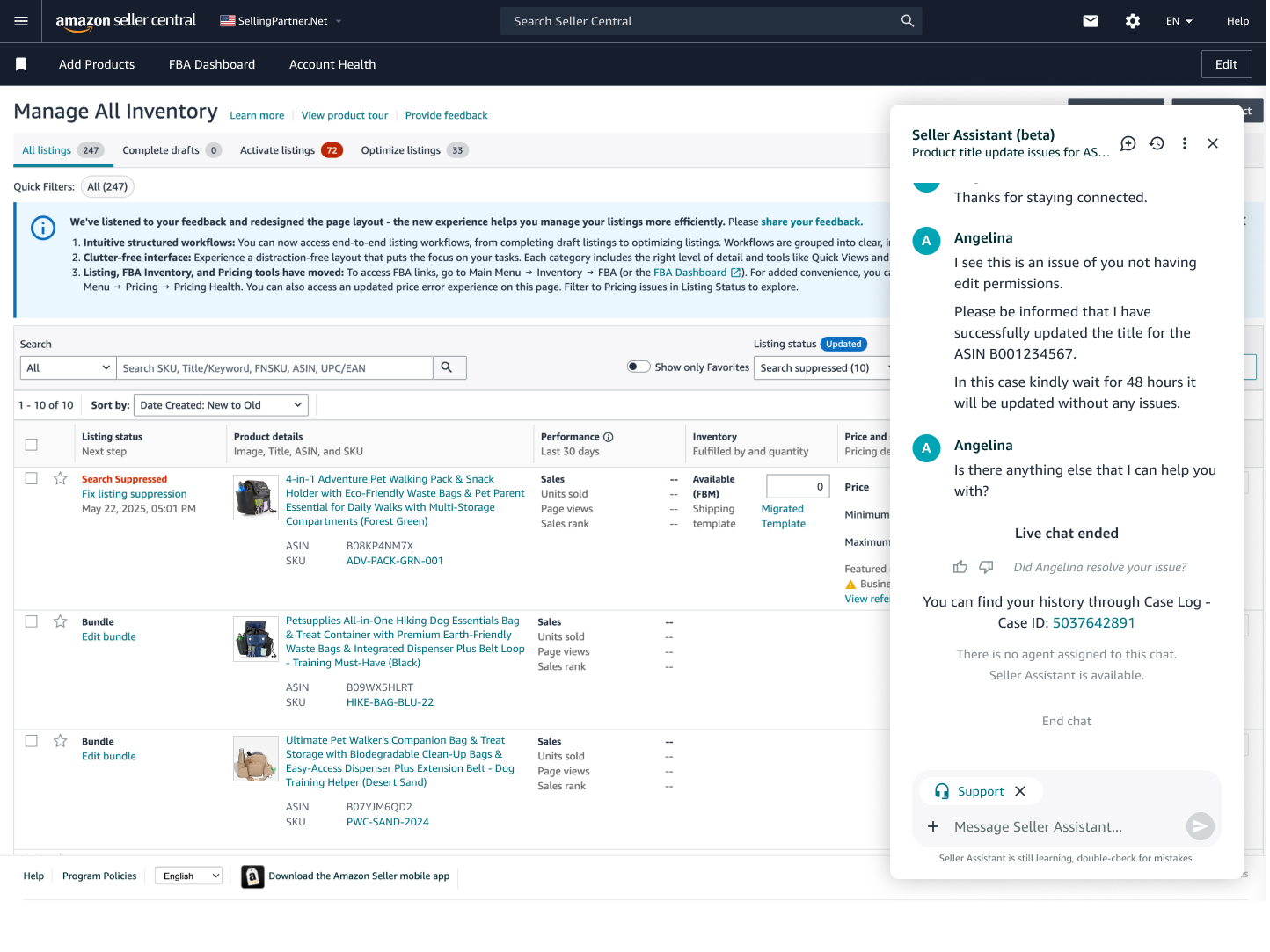Viewport: 1270px width, 952px height.
Task: Open the search scope All dropdown
Action: [x=68, y=368]
